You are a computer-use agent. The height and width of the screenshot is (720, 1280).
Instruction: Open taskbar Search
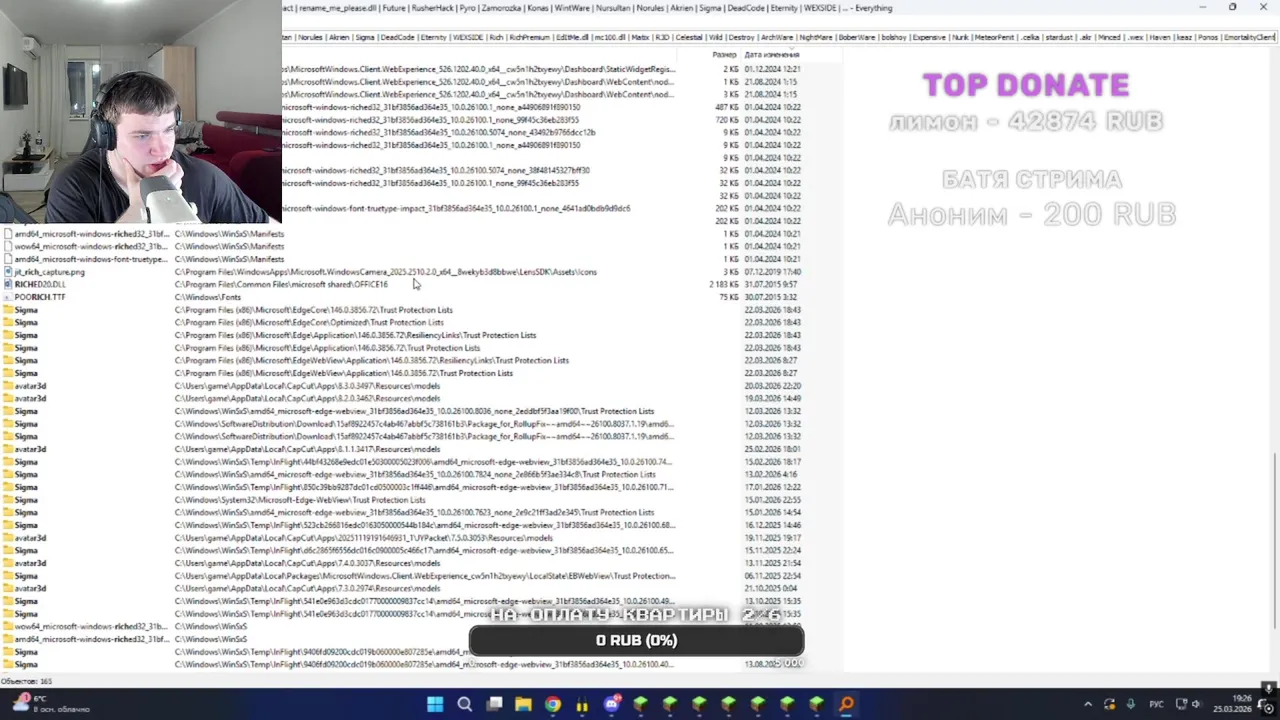465,704
